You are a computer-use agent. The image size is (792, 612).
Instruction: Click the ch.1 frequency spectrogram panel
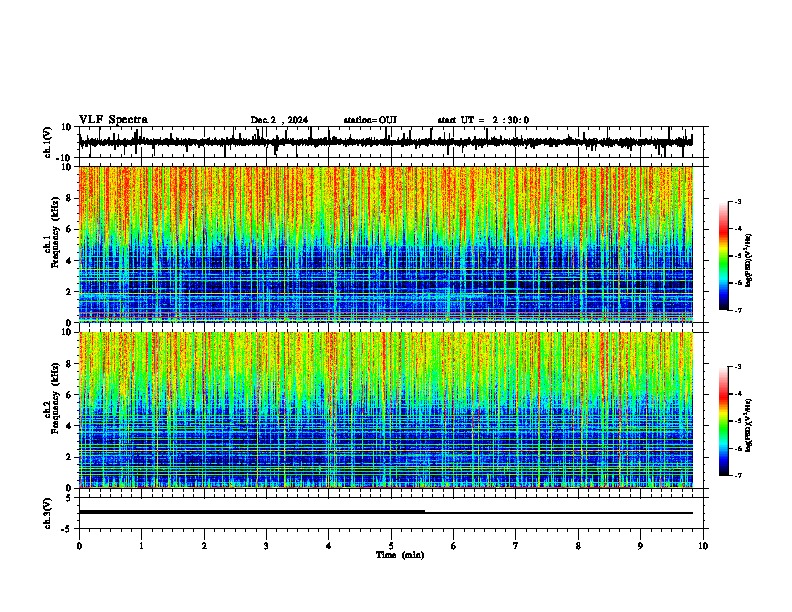386,244
